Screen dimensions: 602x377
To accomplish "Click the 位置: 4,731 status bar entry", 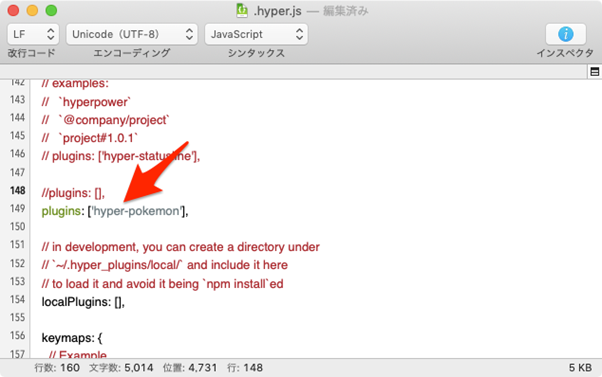I will (190, 368).
